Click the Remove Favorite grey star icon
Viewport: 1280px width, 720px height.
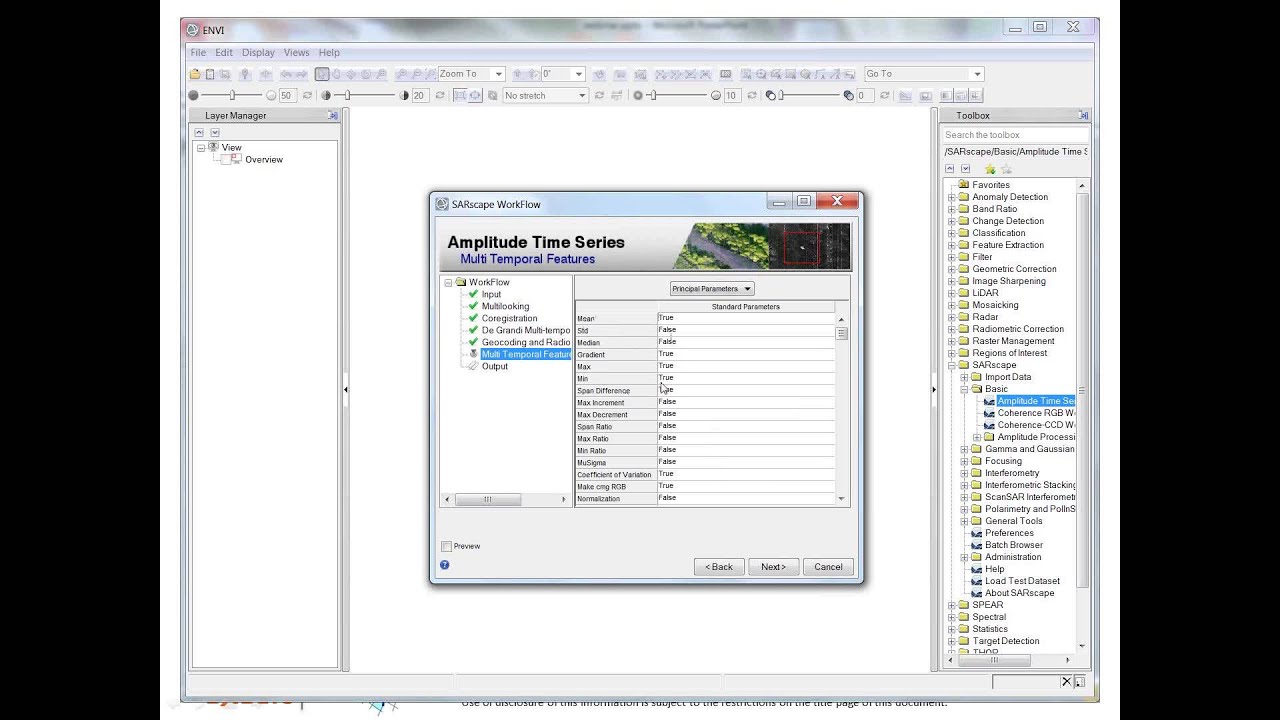coord(1006,169)
